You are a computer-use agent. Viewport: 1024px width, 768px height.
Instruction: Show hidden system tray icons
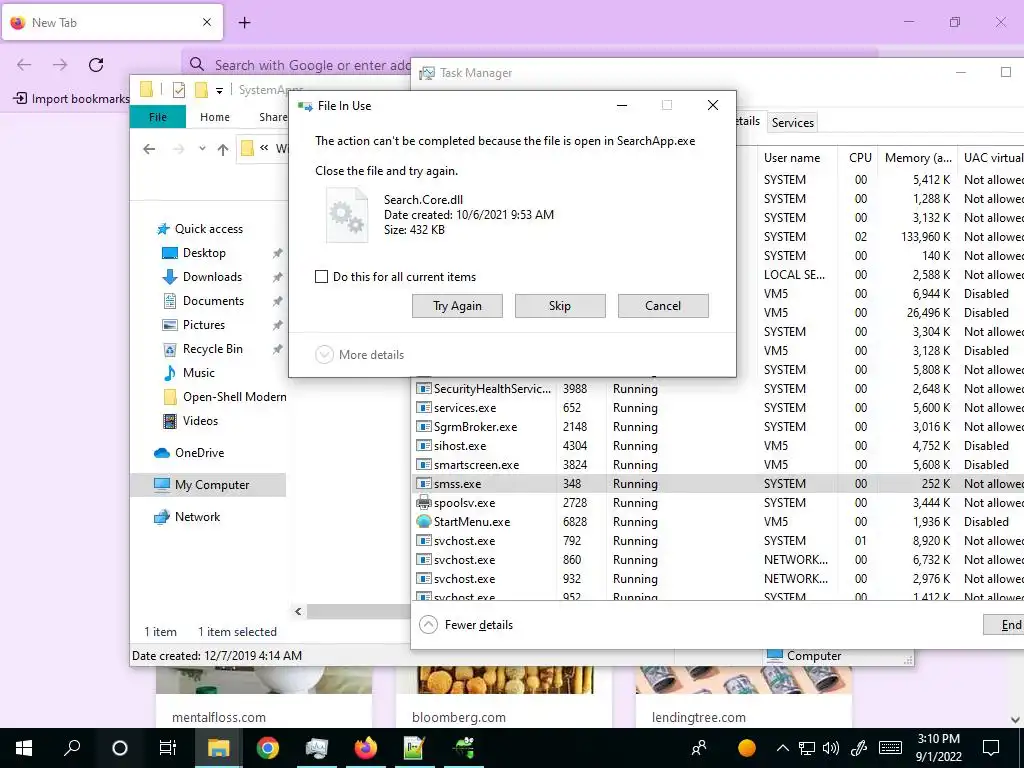coord(782,748)
